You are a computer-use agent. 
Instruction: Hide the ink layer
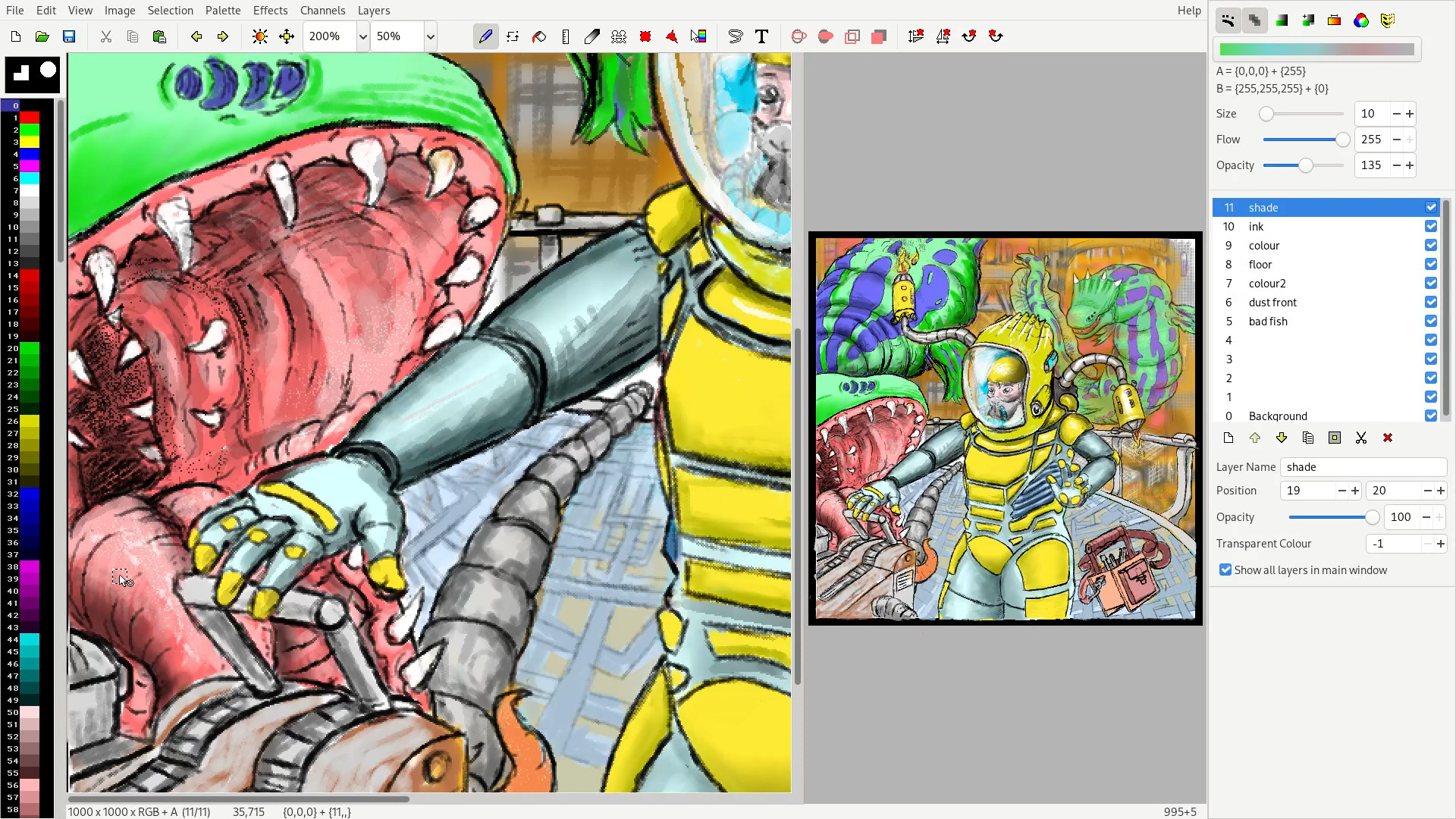[1430, 226]
